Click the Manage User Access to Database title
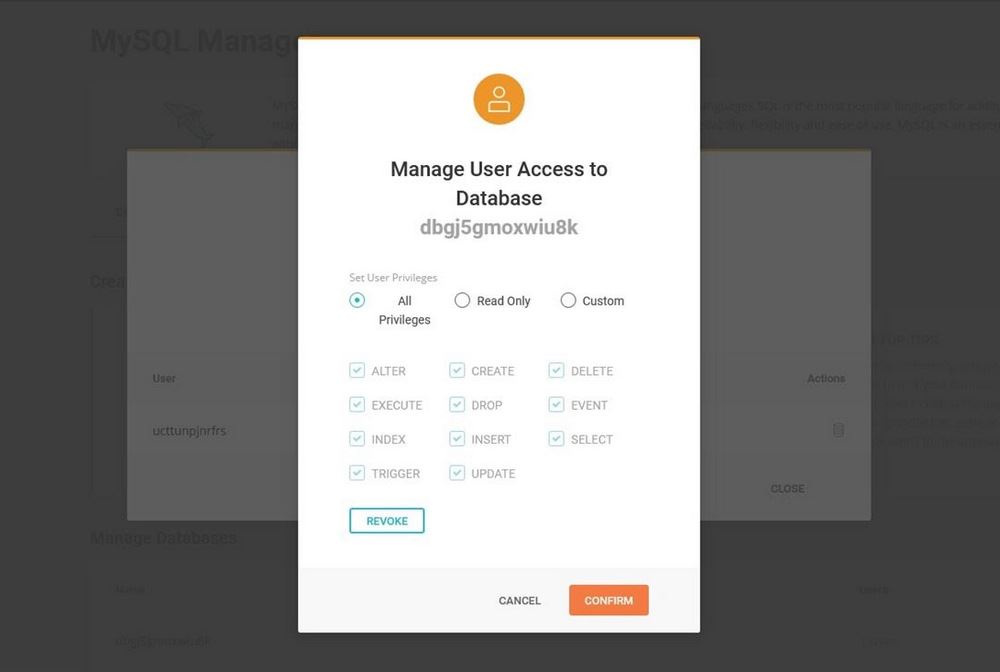Screen dimensions: 1000x672 tap(499, 184)
